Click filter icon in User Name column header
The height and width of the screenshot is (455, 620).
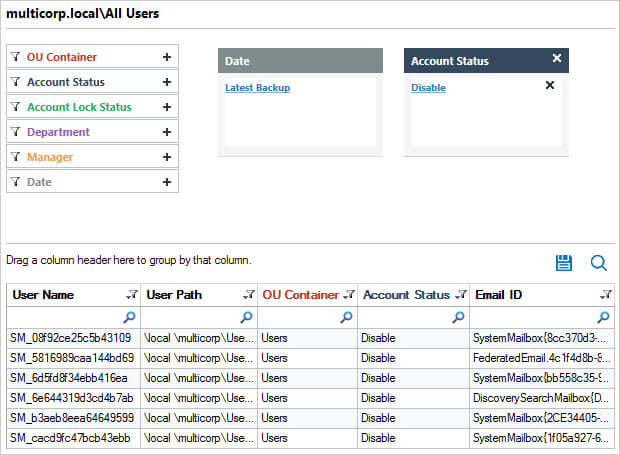click(x=131, y=295)
